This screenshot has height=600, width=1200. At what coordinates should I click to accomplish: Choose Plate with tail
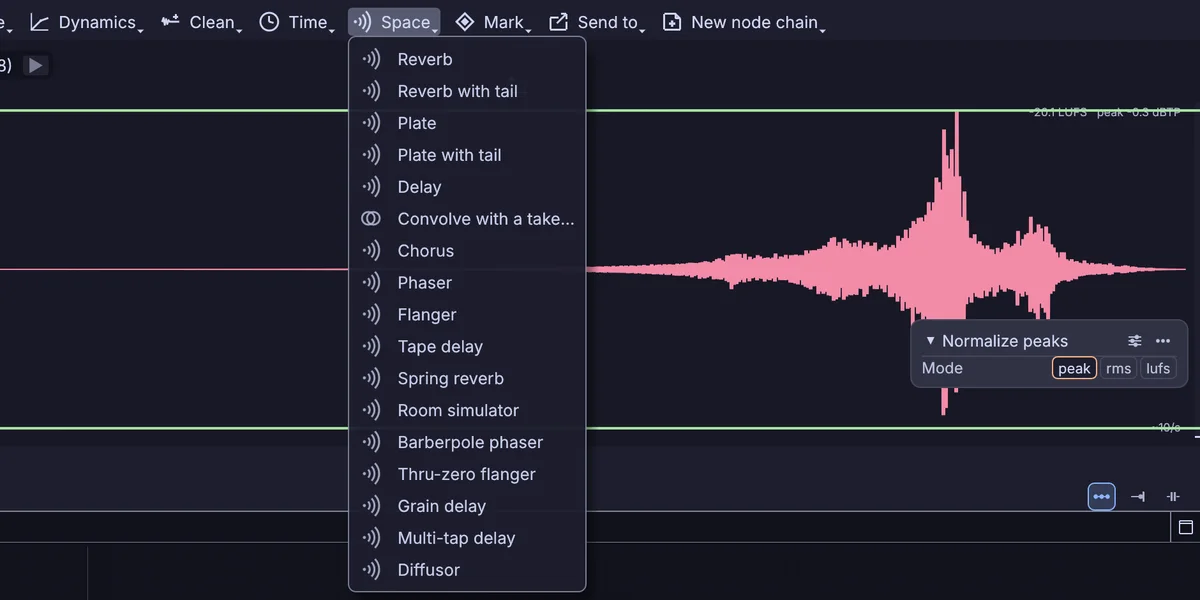coord(467,155)
